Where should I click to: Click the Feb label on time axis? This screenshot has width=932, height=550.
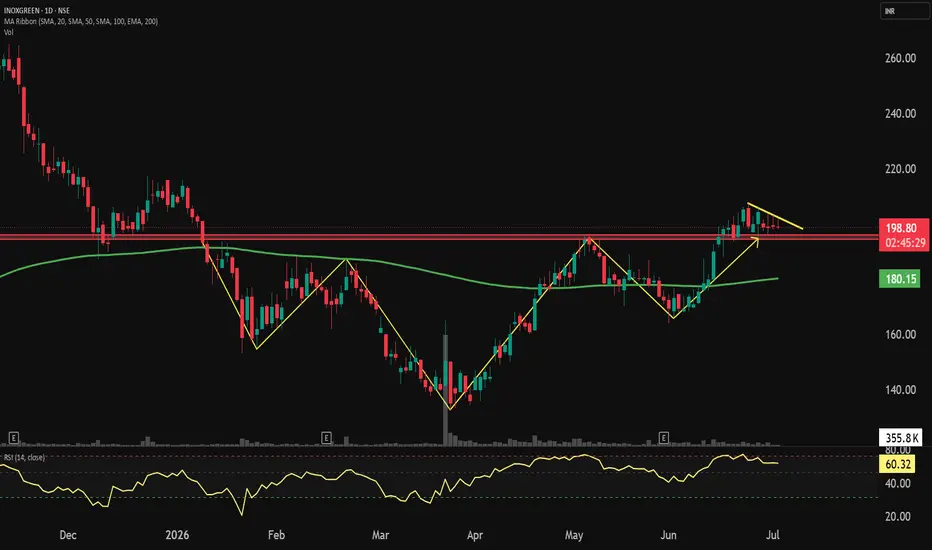[x=276, y=535]
